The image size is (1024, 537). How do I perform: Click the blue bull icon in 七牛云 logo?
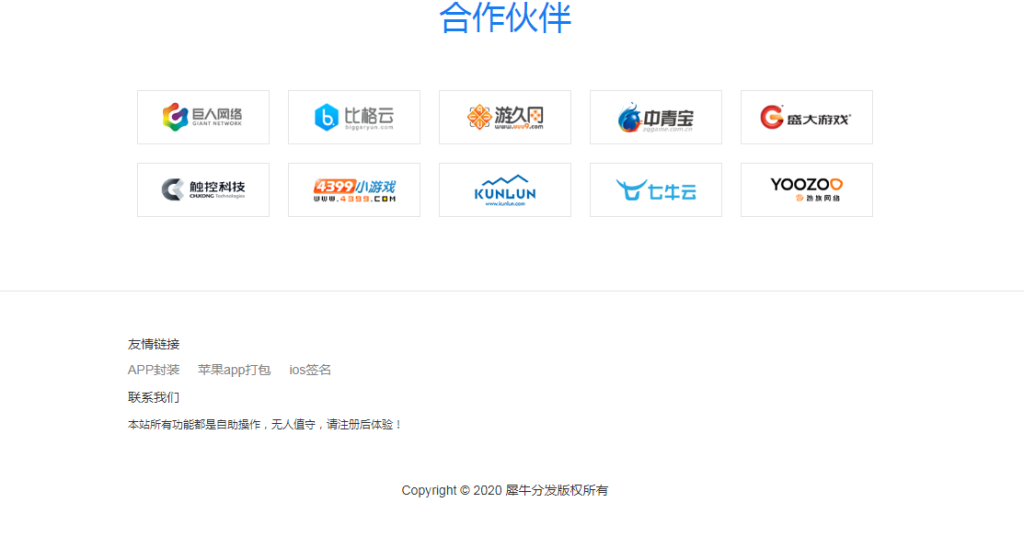[x=631, y=190]
